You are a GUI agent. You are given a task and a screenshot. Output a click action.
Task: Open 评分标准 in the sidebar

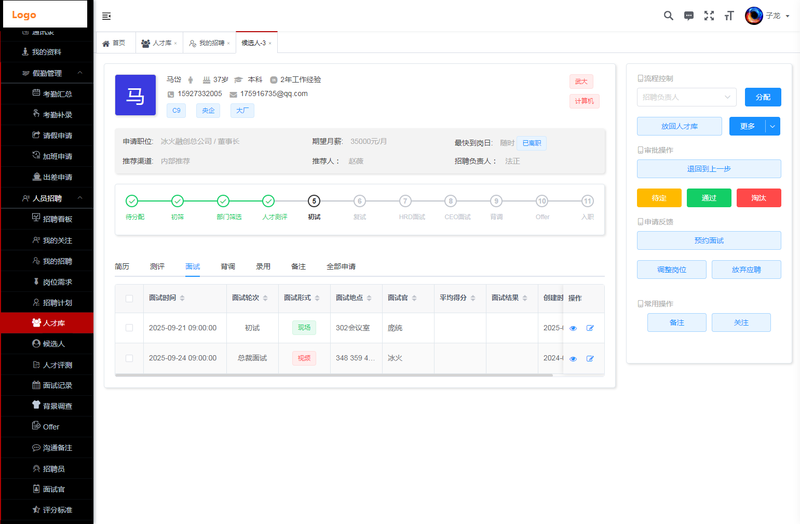click(x=47, y=510)
